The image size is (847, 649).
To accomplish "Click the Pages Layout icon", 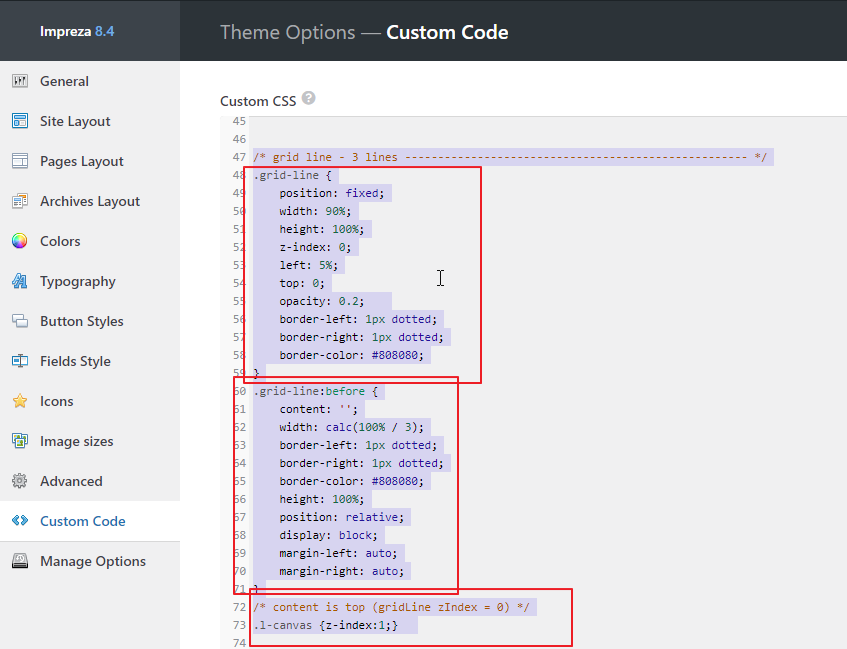I will 20,161.
